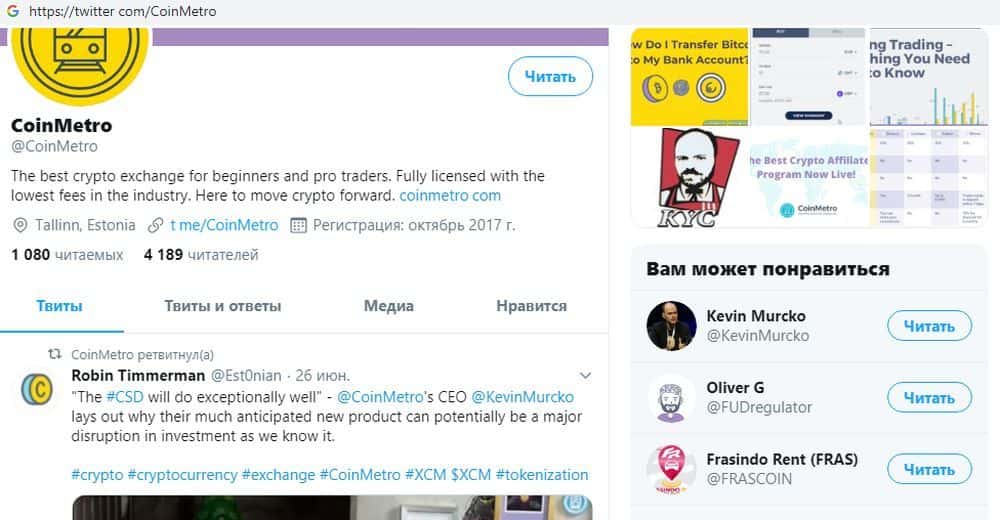This screenshot has height=520, width=1000.
Task: Click Oliver G's avatar icon
Action: (671, 398)
